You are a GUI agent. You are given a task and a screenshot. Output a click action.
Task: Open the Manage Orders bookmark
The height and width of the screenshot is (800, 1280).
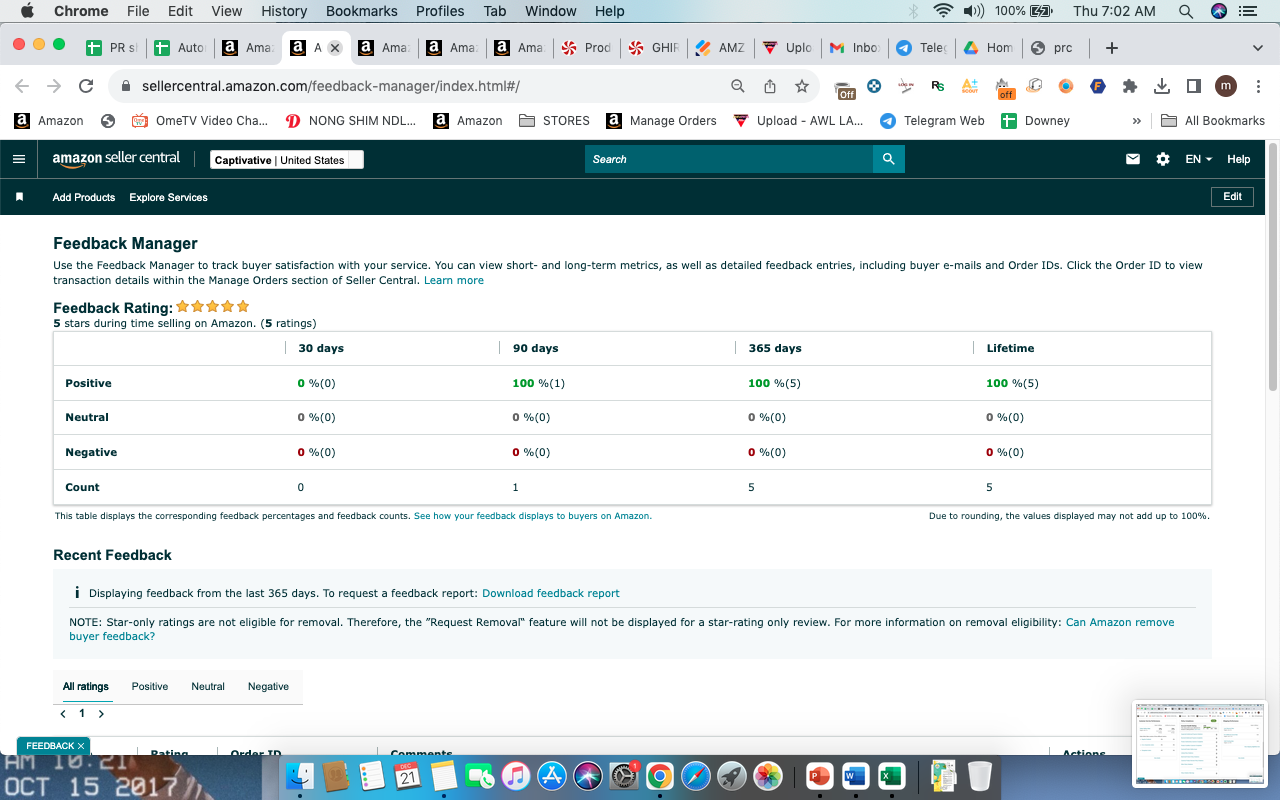click(662, 121)
